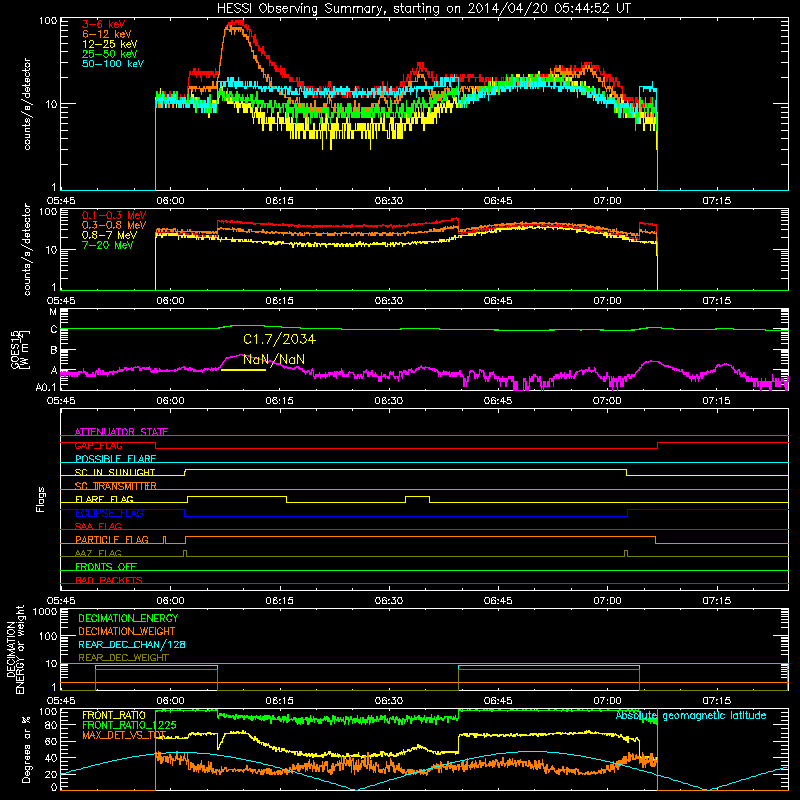
Task: Click the REAR_DEC_CHAN/128 legend label
Action: (x=132, y=644)
